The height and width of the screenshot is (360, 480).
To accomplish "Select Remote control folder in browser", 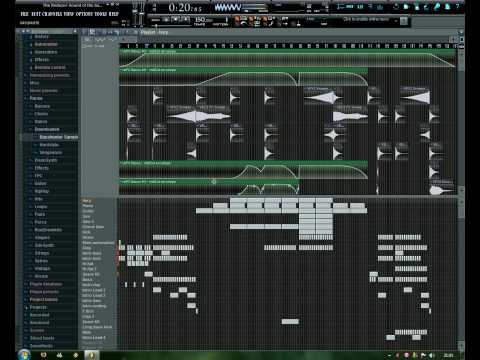I will tap(50, 67).
